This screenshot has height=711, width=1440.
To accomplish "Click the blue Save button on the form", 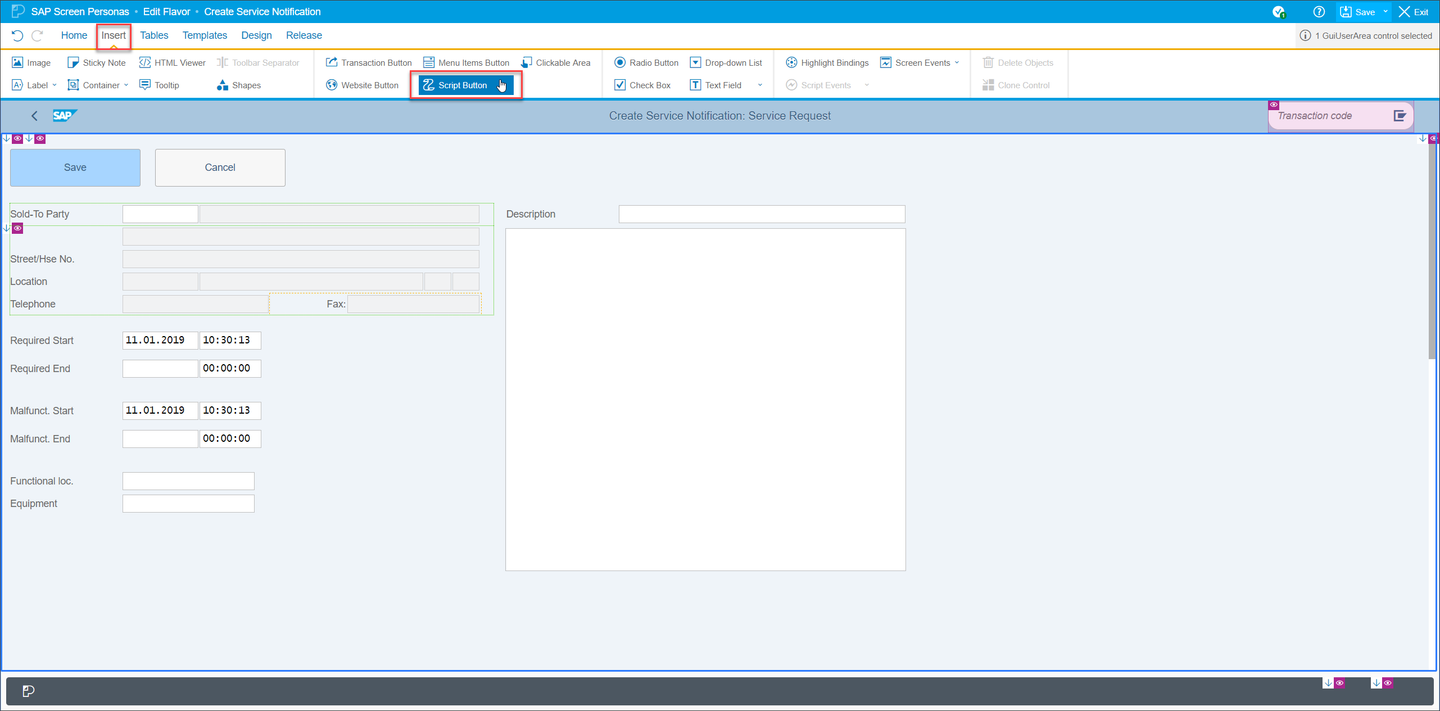I will pos(75,167).
